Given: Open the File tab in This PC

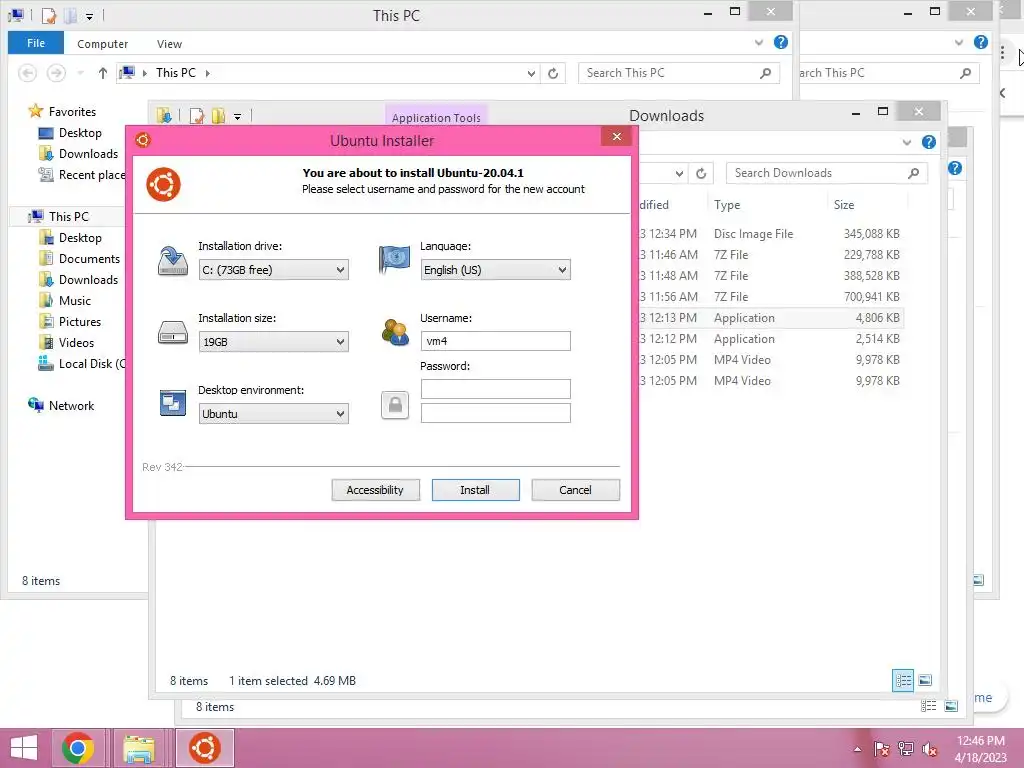Looking at the screenshot, I should point(36,43).
